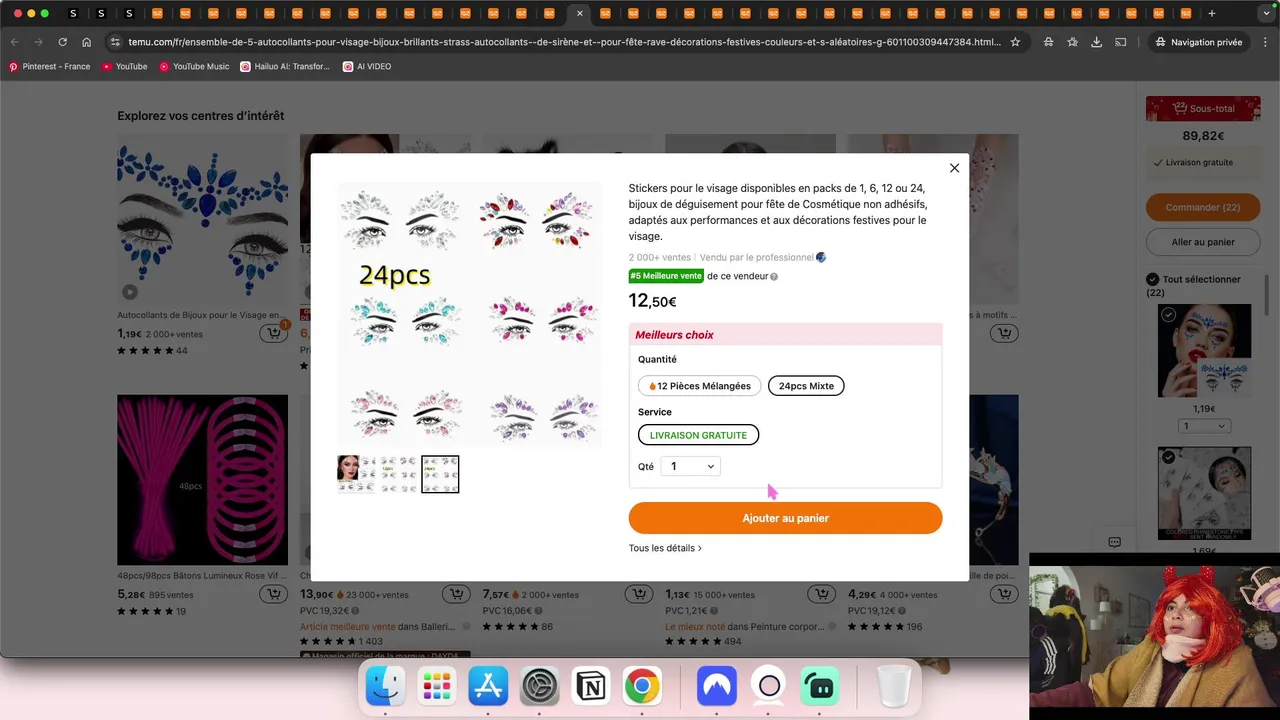This screenshot has width=1280, height=720.
Task: Open the chat support icon
Action: click(x=1114, y=542)
